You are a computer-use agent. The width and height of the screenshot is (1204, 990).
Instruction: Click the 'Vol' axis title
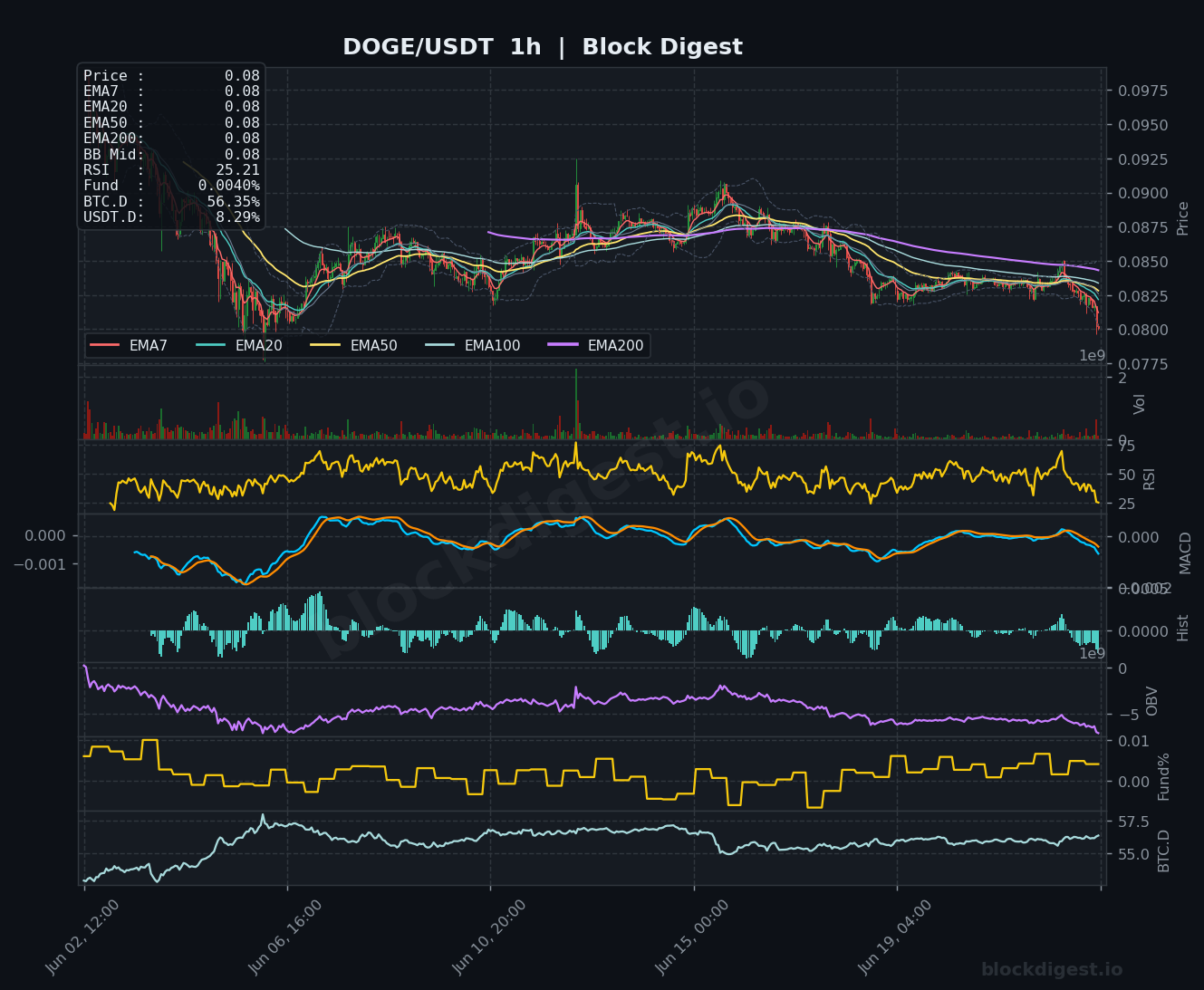1140,404
